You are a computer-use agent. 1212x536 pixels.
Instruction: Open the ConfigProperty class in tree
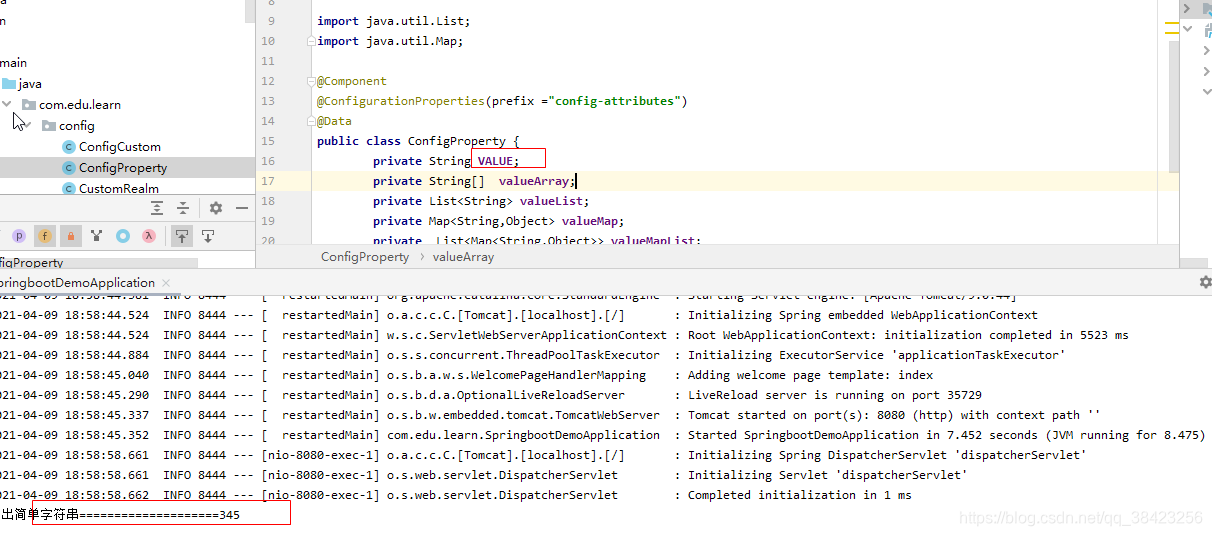pyautogui.click(x=123, y=168)
